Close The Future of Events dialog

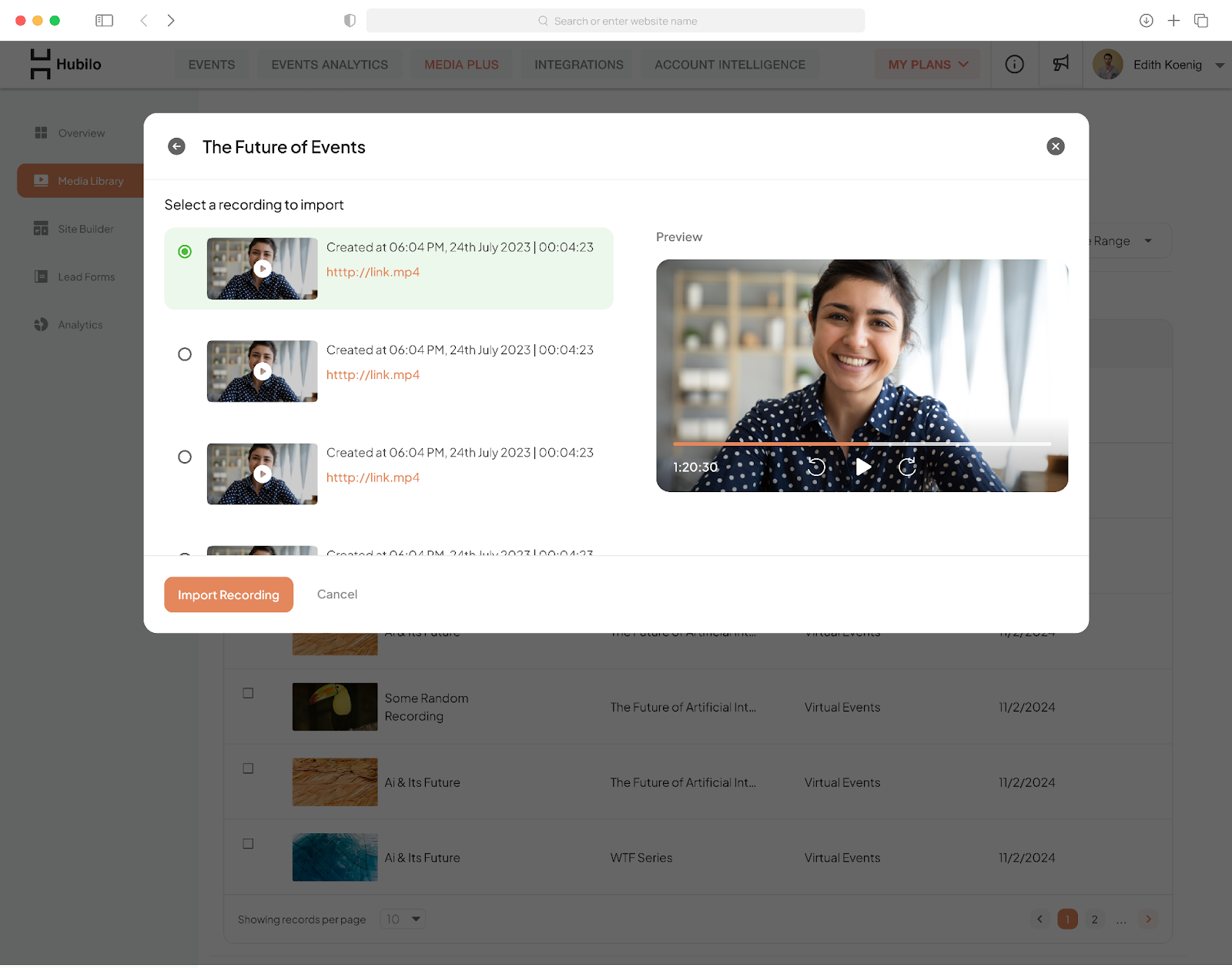point(1056,146)
